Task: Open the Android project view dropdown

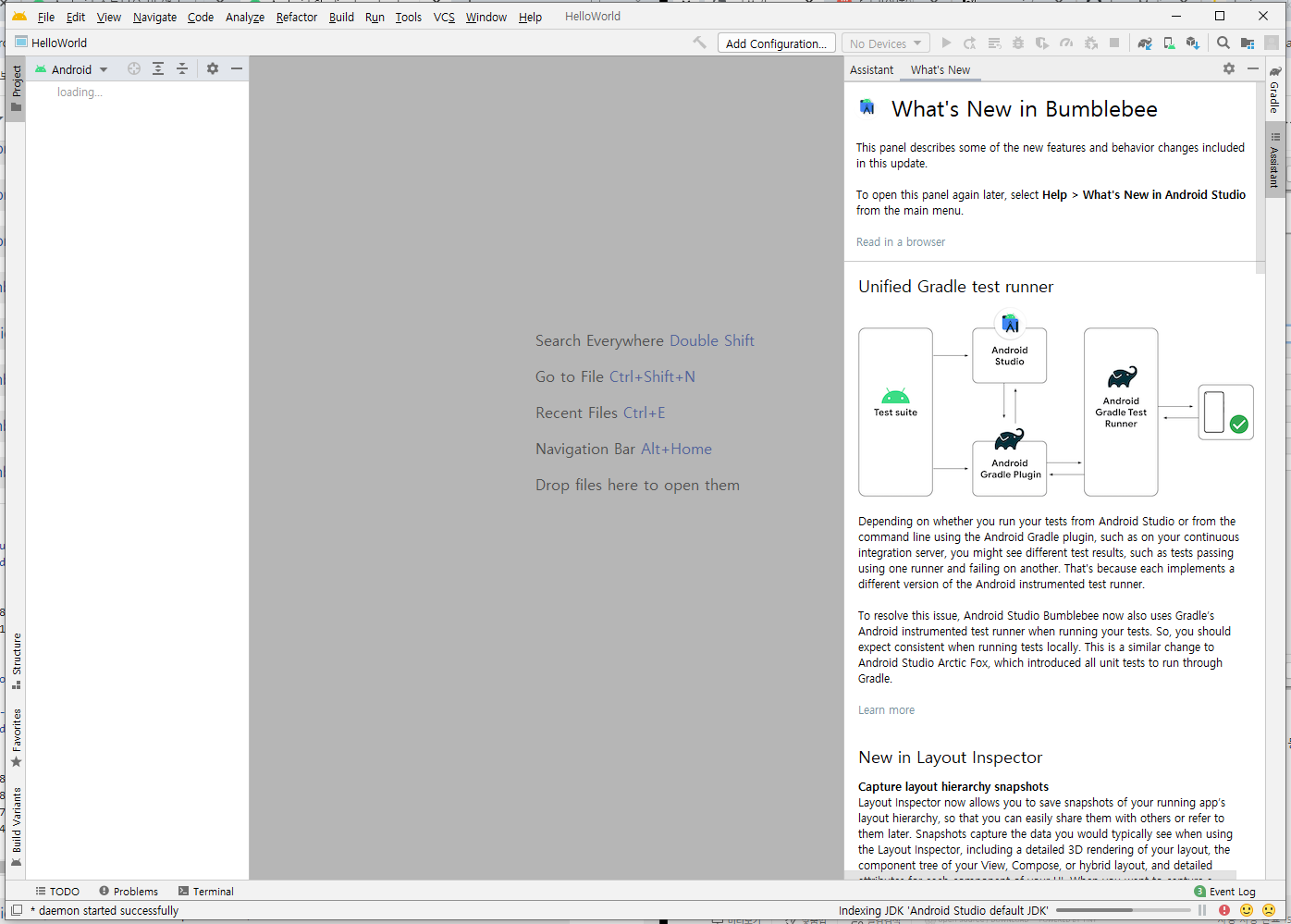Action: tap(71, 69)
